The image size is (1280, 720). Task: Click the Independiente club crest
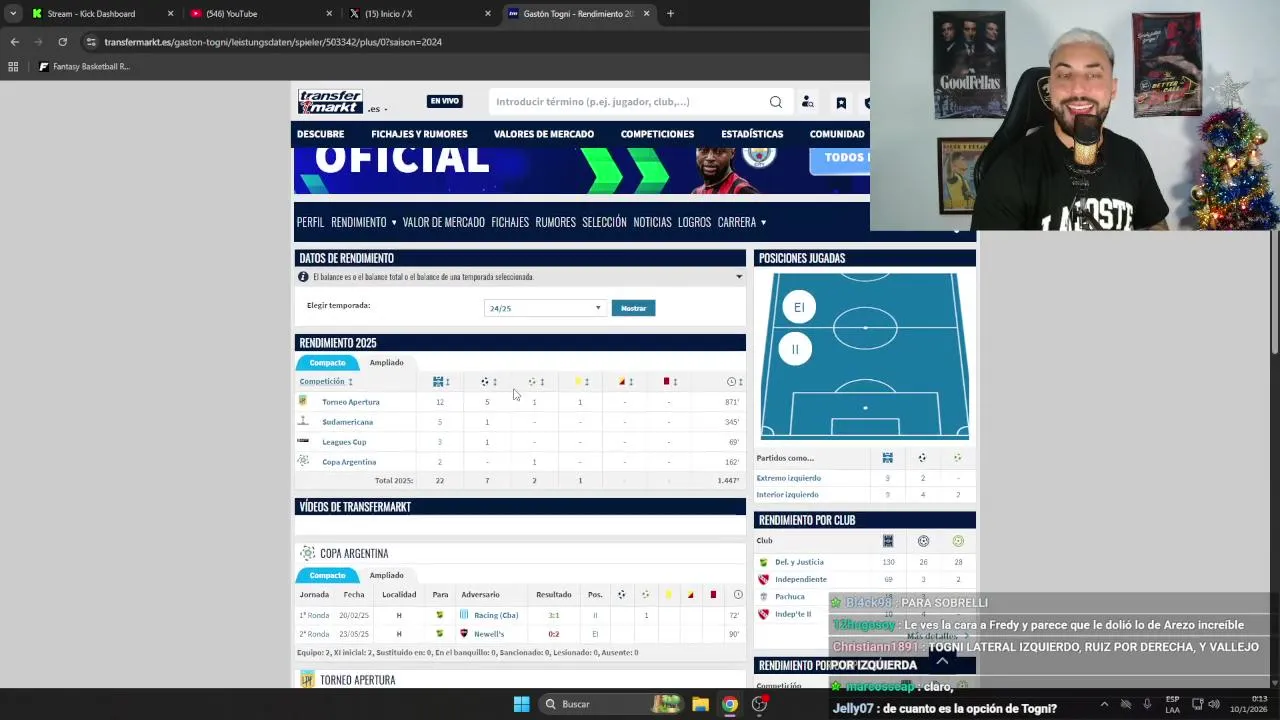point(764,579)
